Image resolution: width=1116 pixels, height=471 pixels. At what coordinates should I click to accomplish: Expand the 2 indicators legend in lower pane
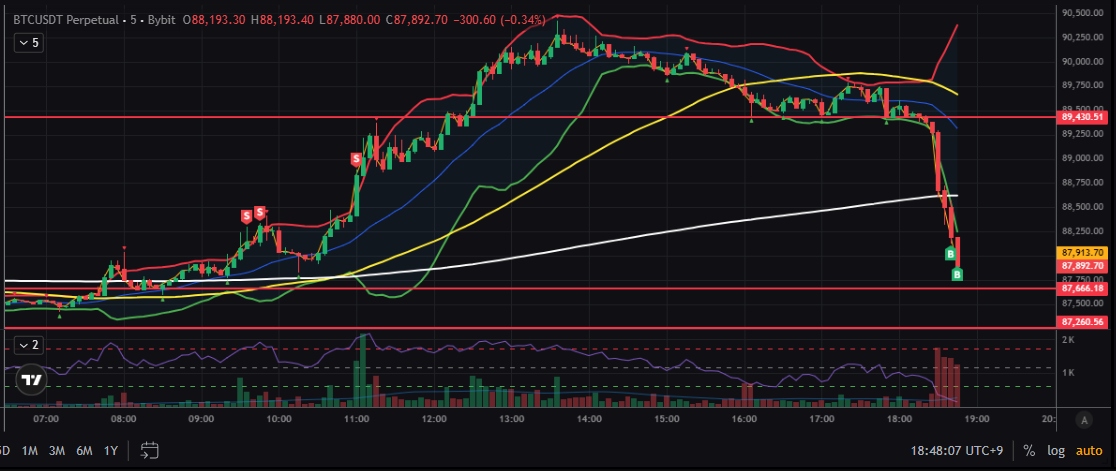27,345
